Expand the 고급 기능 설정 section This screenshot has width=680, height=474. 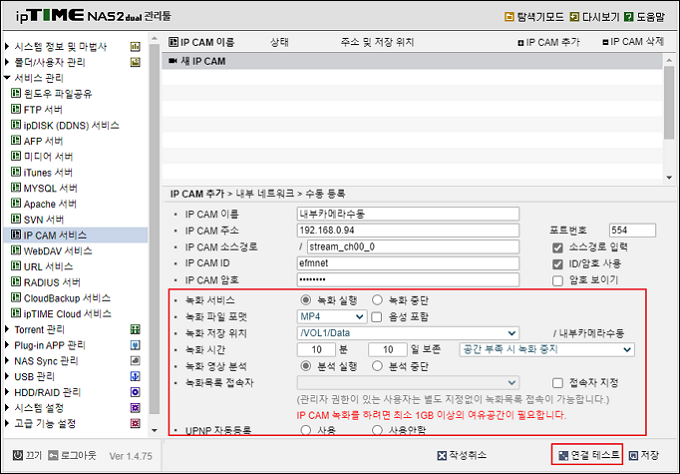7,423
